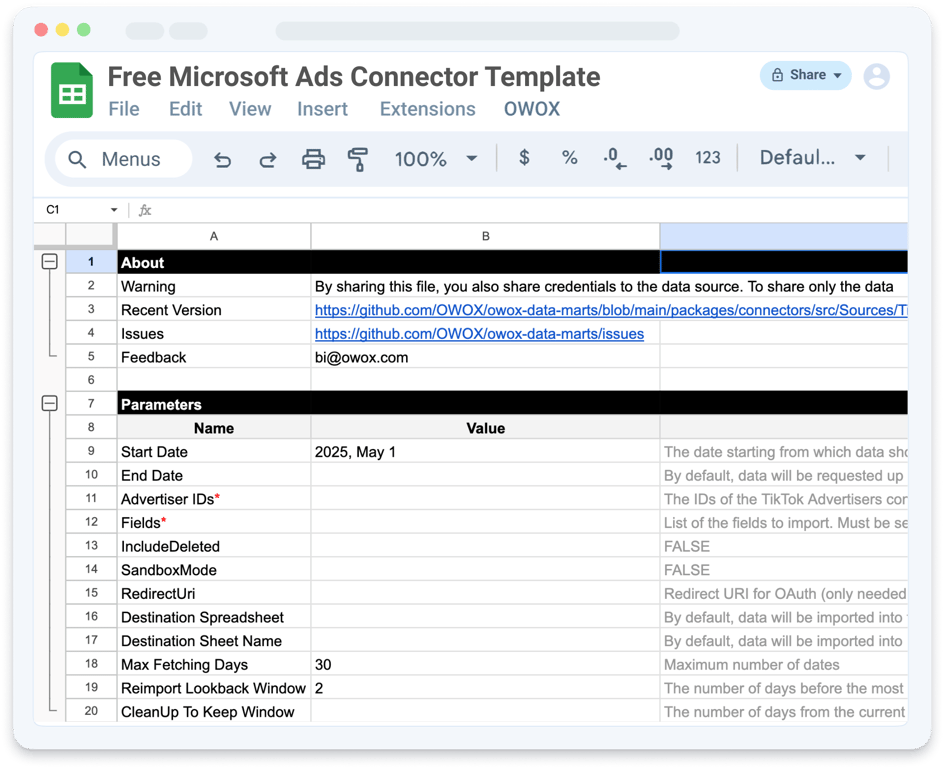Select the Max Fetching Days value 30
This screenshot has height=768, width=944.
(x=485, y=664)
